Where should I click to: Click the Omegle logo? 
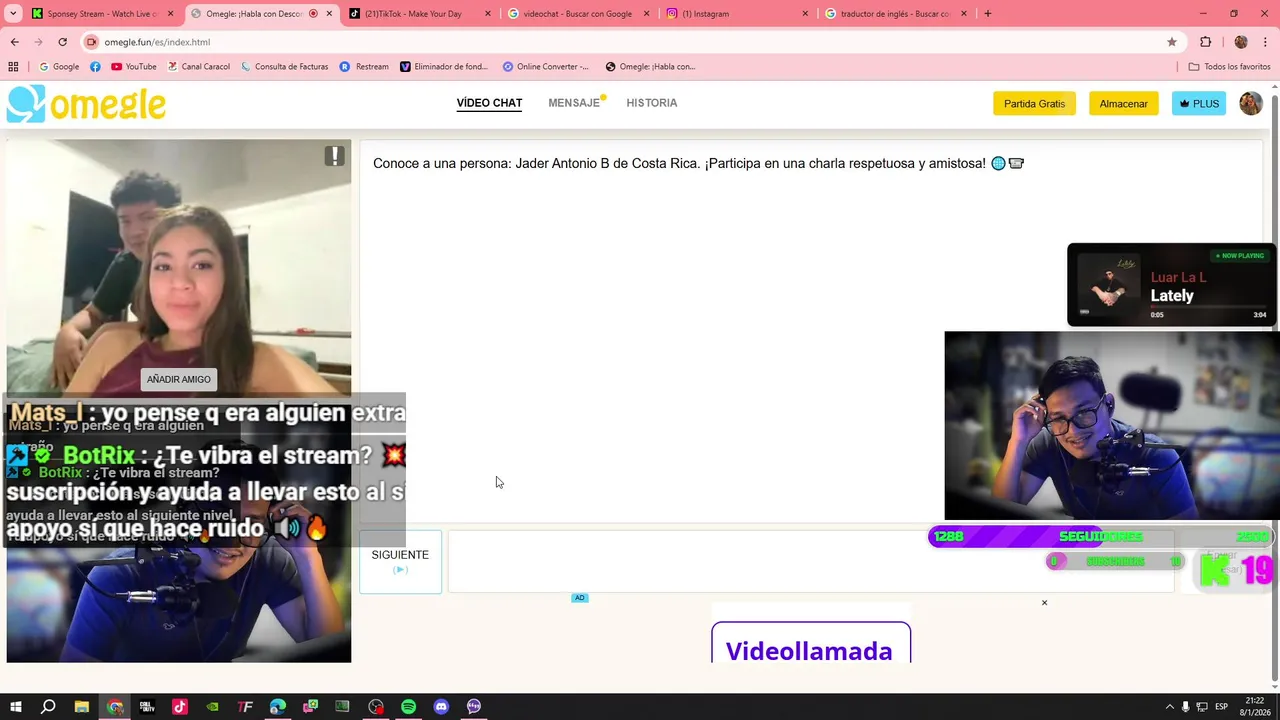pos(86,104)
